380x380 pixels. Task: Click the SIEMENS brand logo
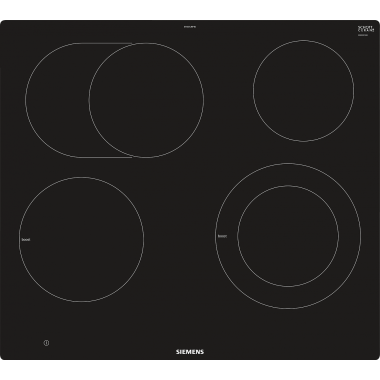[190, 352]
